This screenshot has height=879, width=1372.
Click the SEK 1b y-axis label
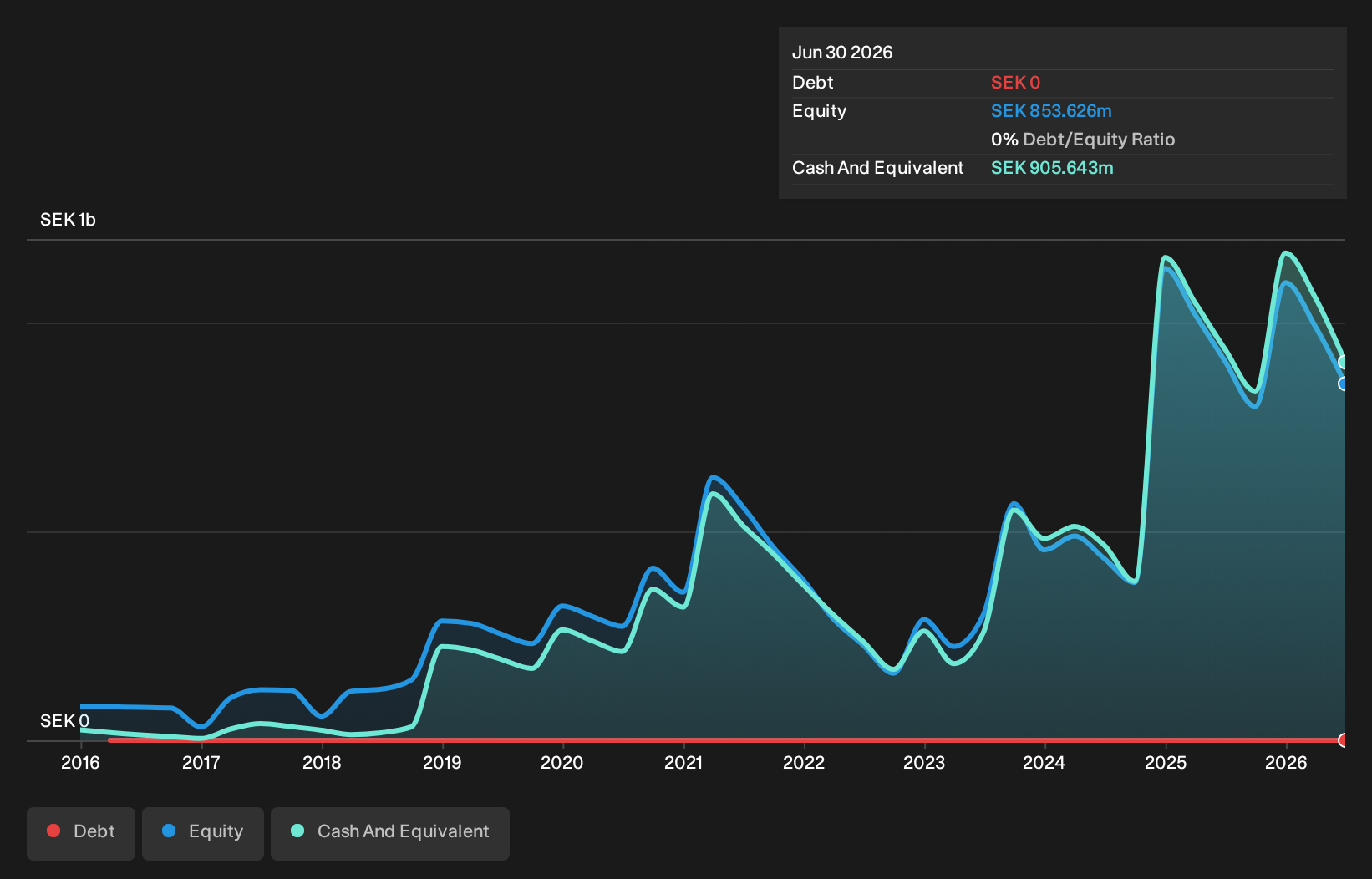68,220
